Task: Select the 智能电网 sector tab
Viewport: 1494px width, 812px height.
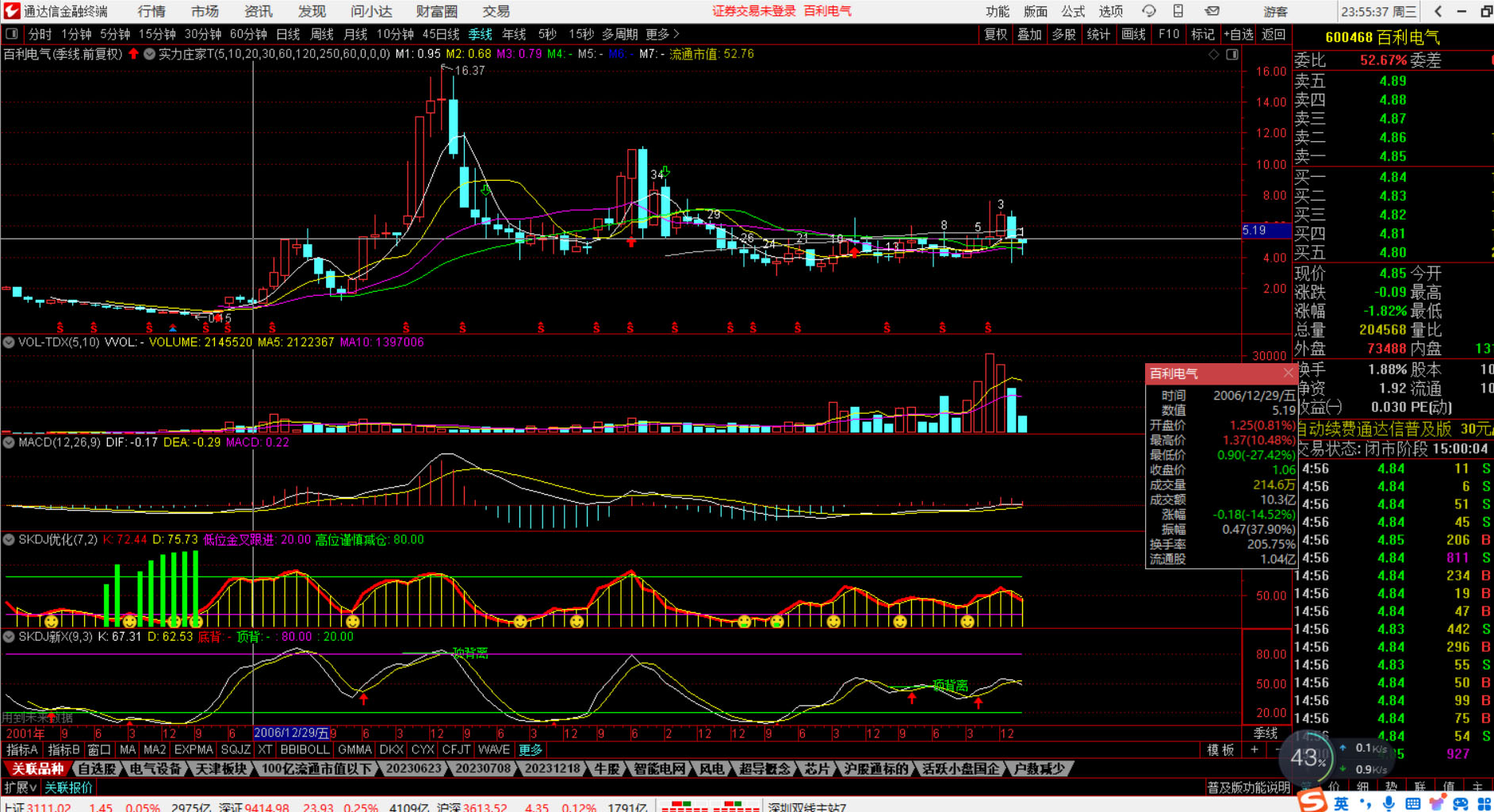Action: 659,768
